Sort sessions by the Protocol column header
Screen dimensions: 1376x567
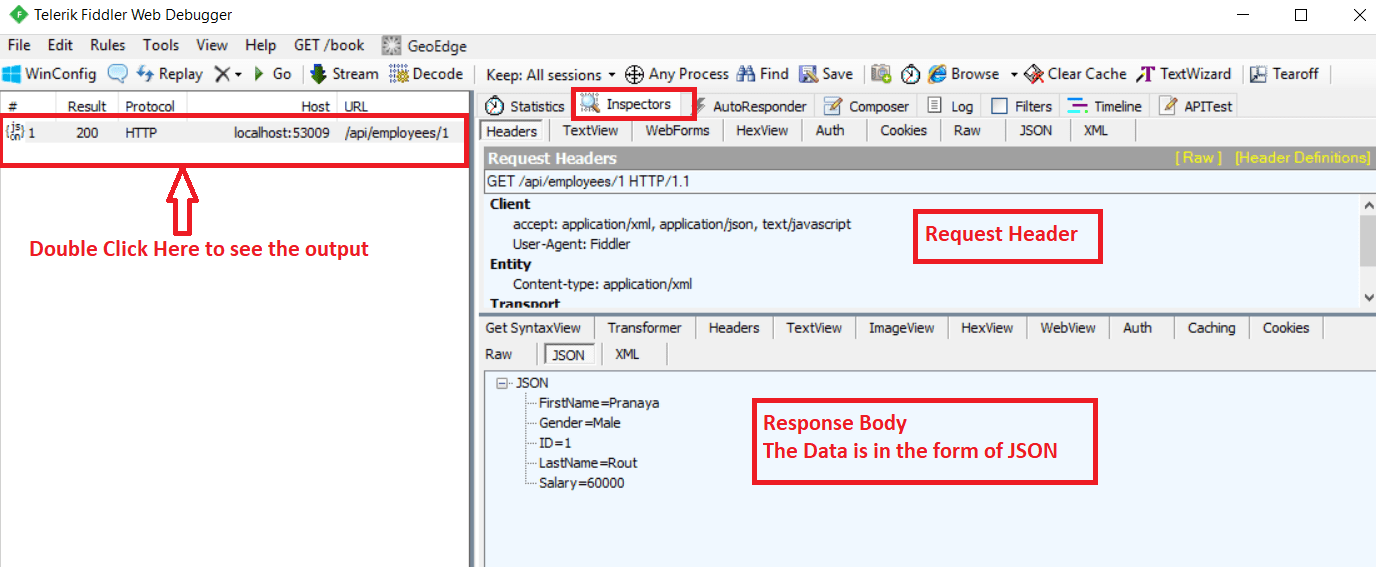[150, 106]
